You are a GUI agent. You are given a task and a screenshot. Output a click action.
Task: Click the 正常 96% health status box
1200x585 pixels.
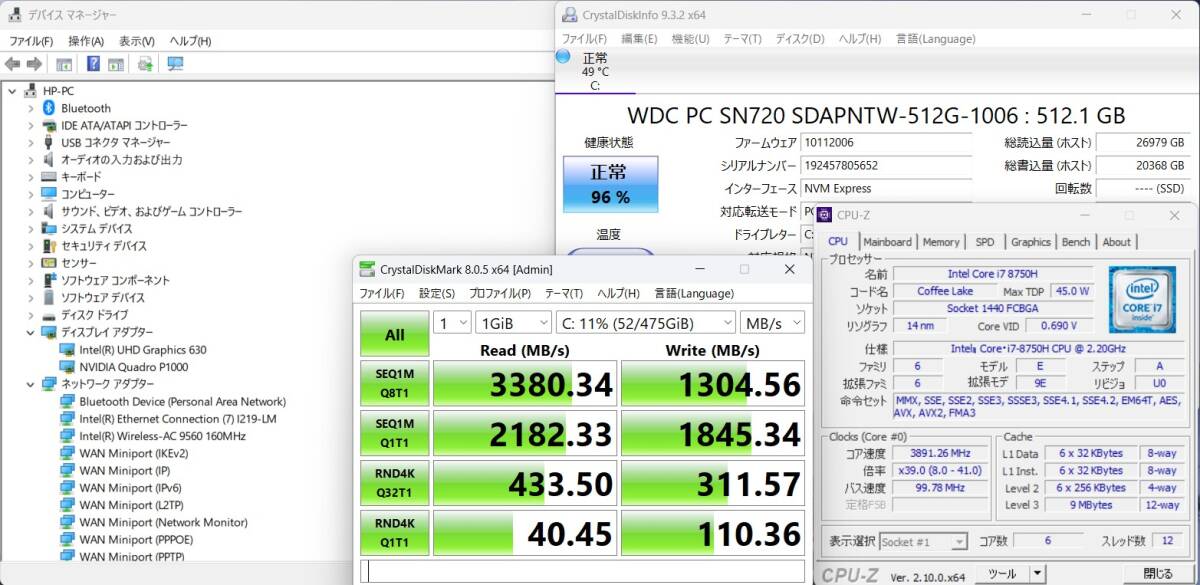[x=610, y=184]
